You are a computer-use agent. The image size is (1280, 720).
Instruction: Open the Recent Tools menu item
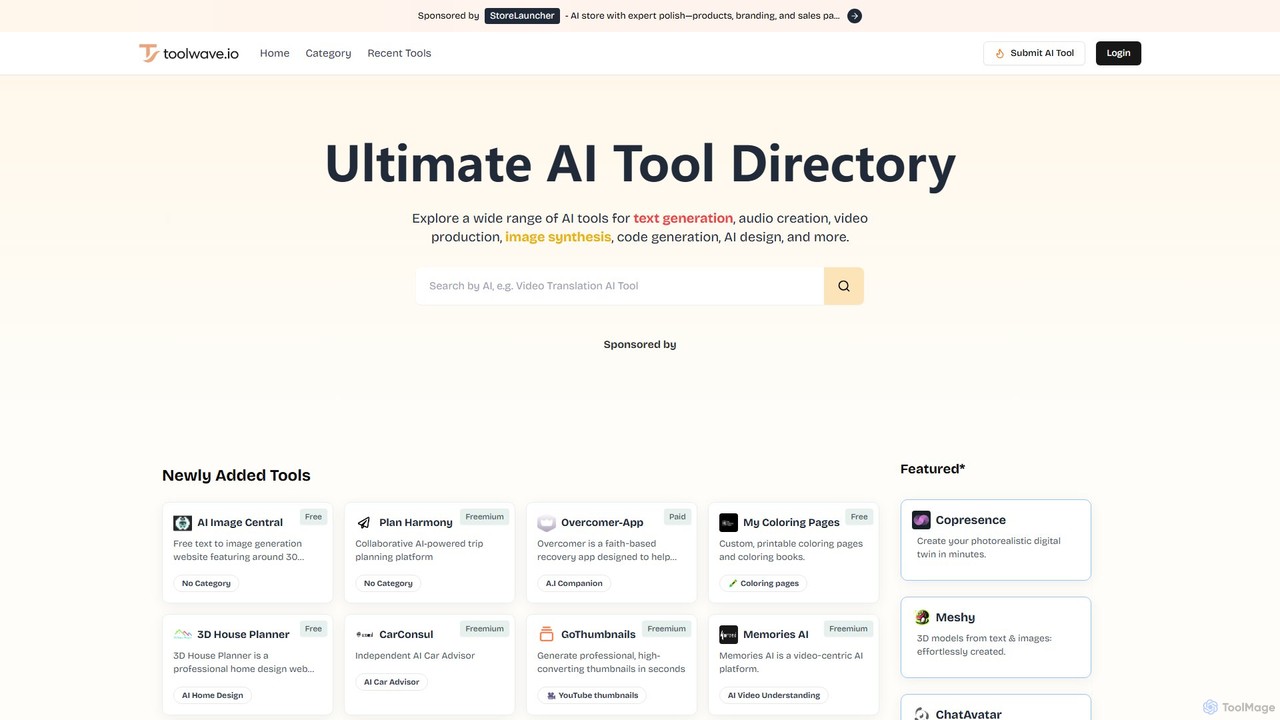coord(399,53)
